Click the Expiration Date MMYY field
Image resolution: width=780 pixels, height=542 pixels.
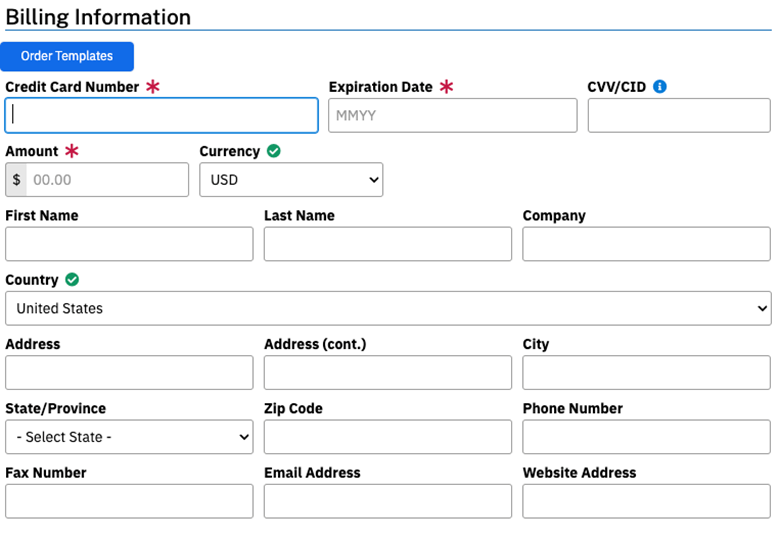pyautogui.click(x=453, y=115)
